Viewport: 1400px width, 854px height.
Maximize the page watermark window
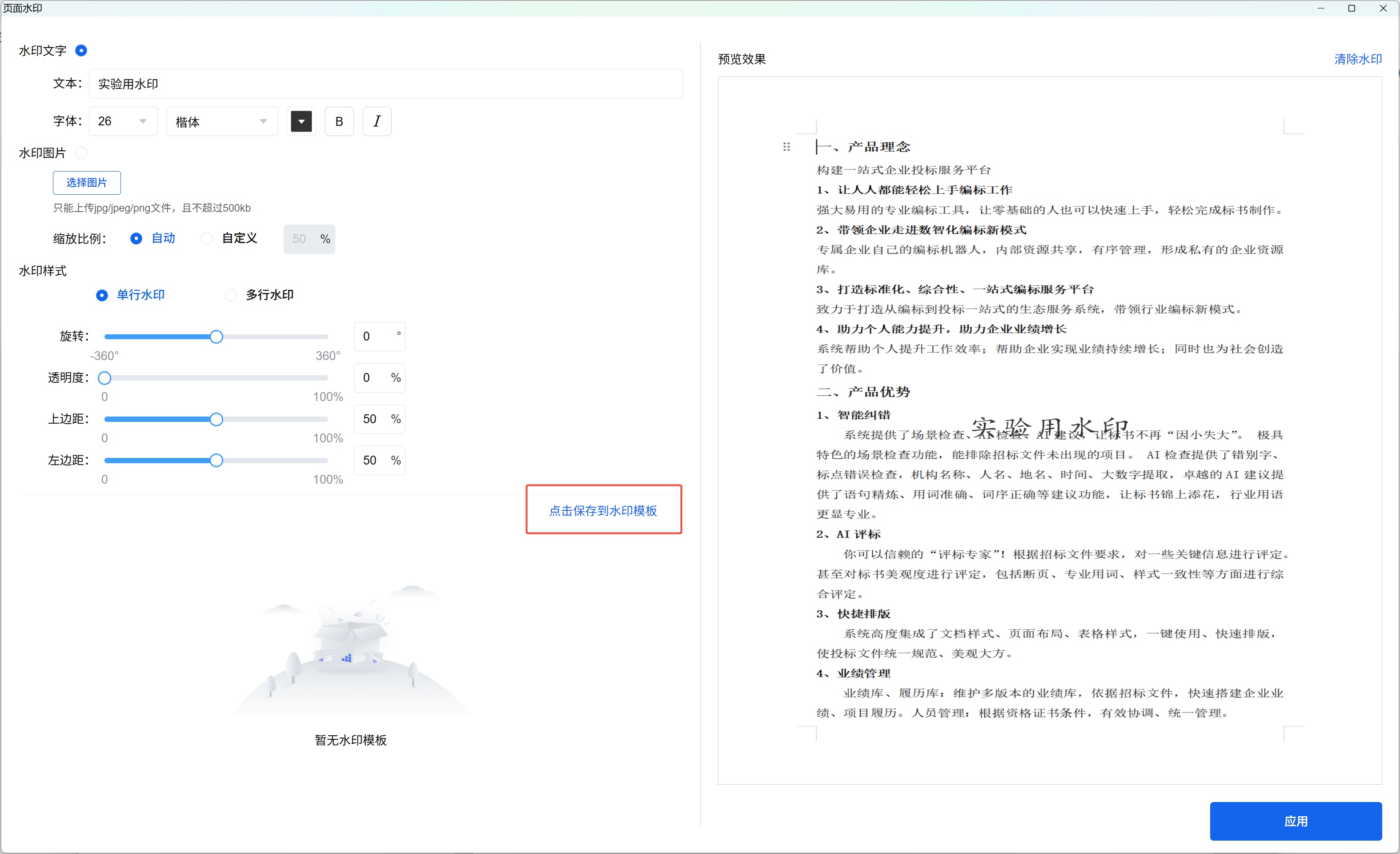pos(1351,8)
